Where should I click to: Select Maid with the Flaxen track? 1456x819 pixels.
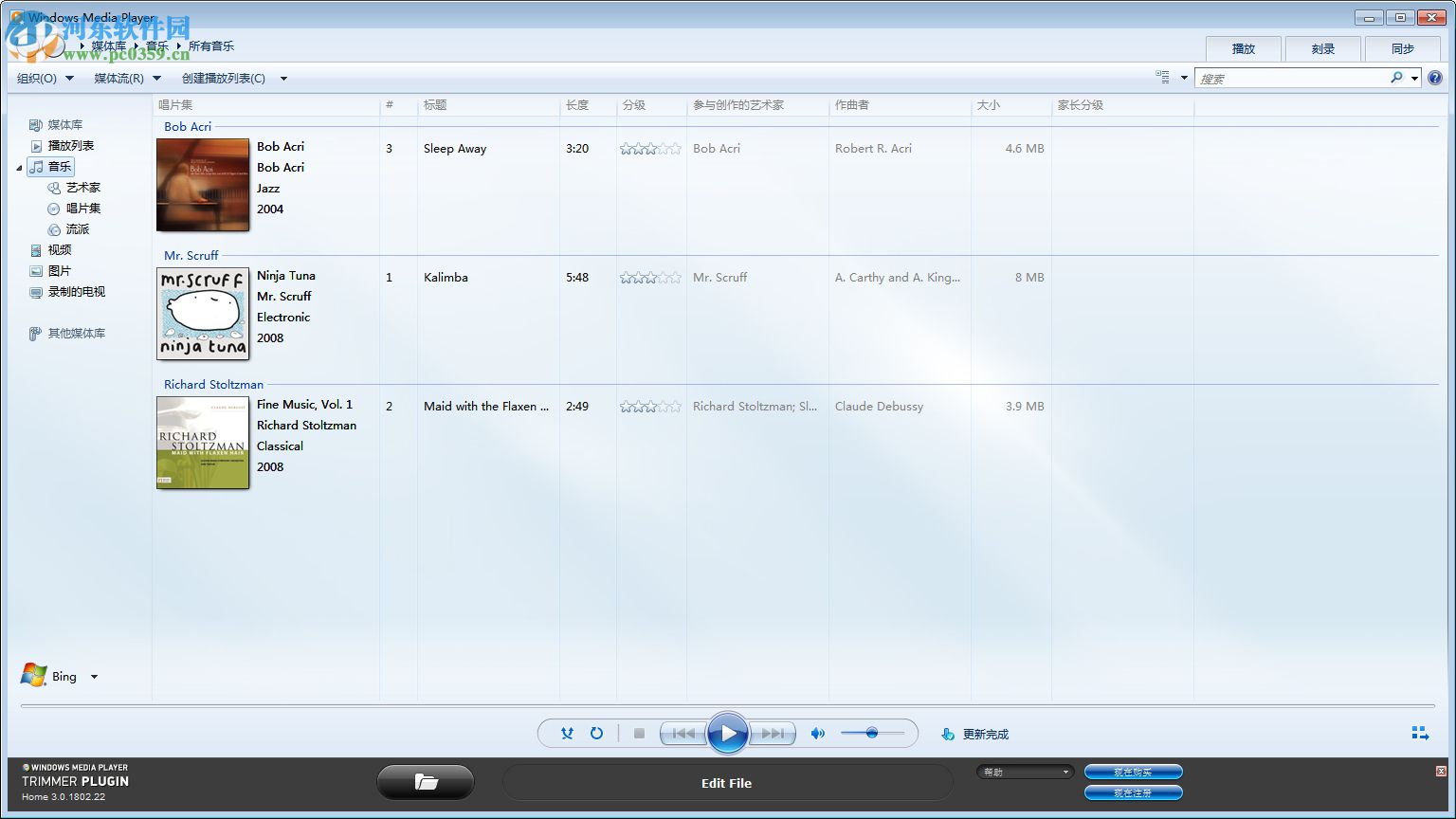tap(486, 407)
